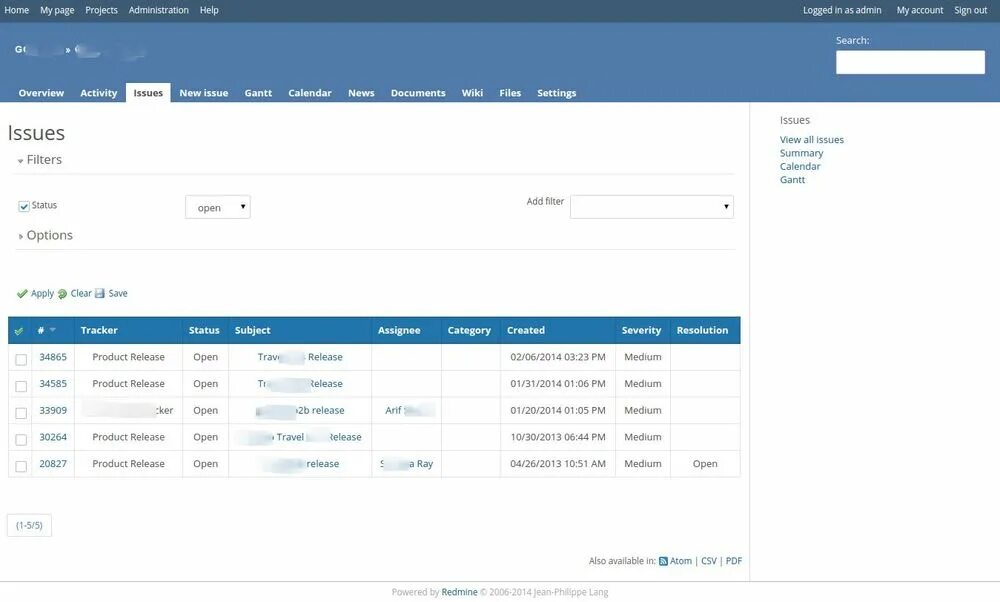Open the News tab
This screenshot has width=1000, height=602.
pos(361,93)
